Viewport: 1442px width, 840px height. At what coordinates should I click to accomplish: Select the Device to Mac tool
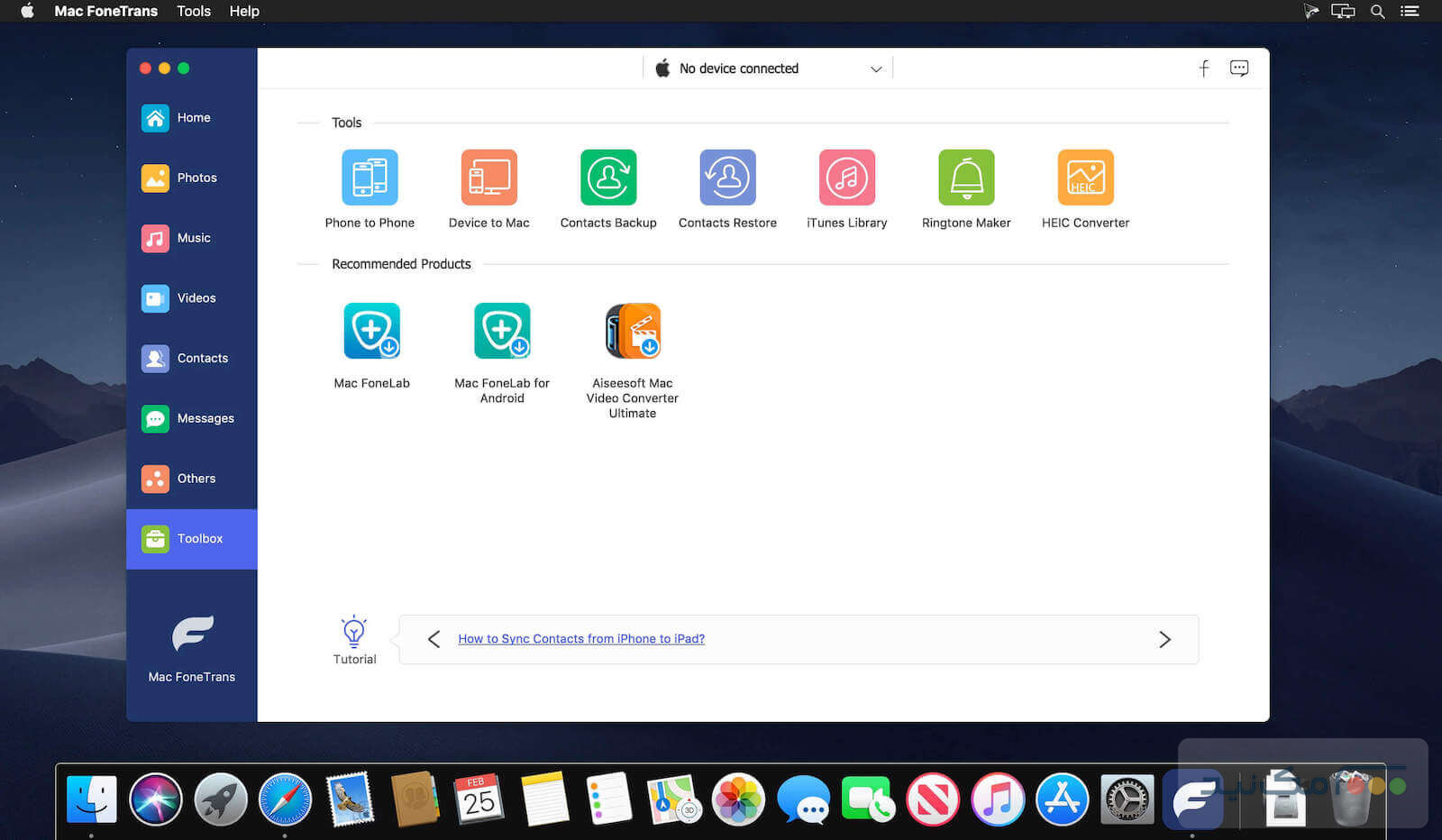[488, 178]
